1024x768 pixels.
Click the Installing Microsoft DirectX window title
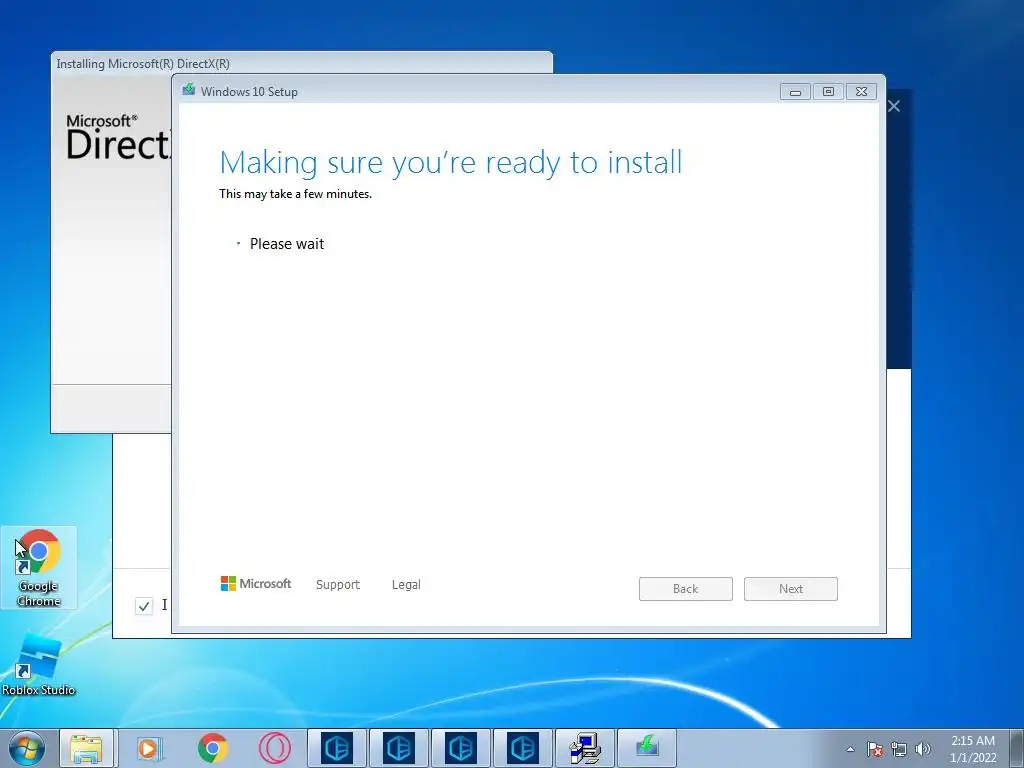(143, 64)
